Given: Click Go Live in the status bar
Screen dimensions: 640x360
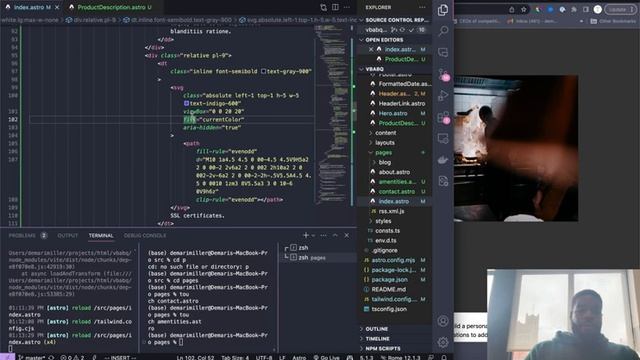Looking at the screenshot, I should tap(327, 358).
